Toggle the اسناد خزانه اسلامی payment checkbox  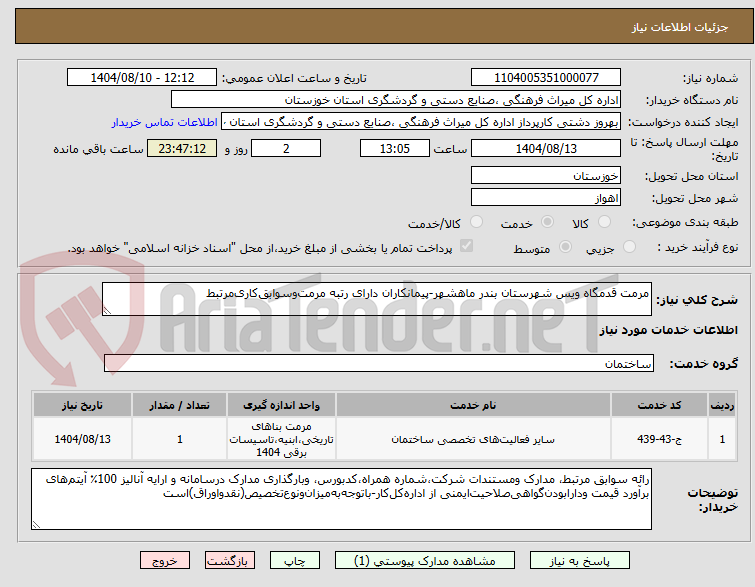click(466, 246)
